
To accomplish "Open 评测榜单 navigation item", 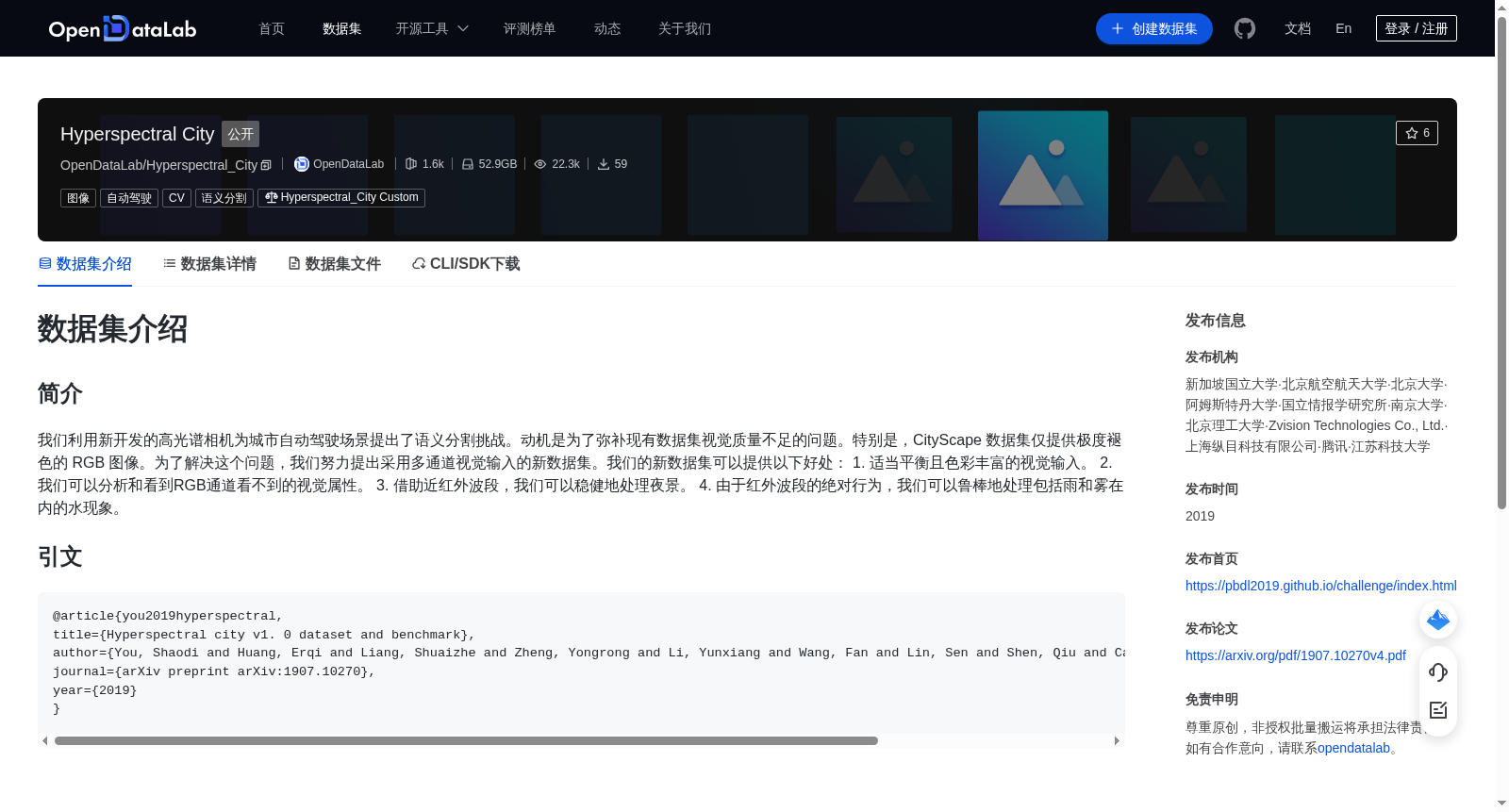I will pyautogui.click(x=530, y=29).
